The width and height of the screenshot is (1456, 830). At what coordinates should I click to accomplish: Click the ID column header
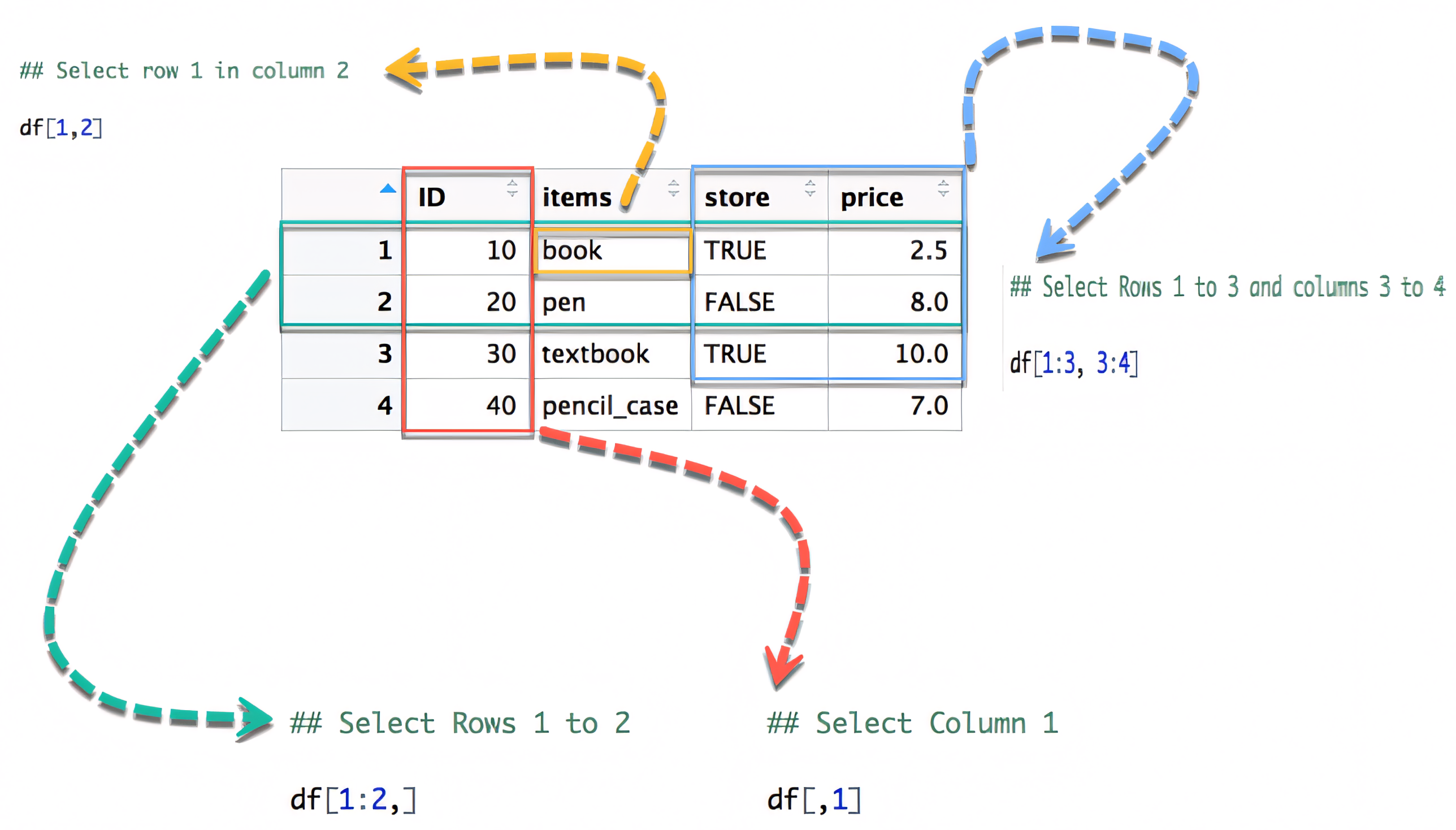coord(432,198)
